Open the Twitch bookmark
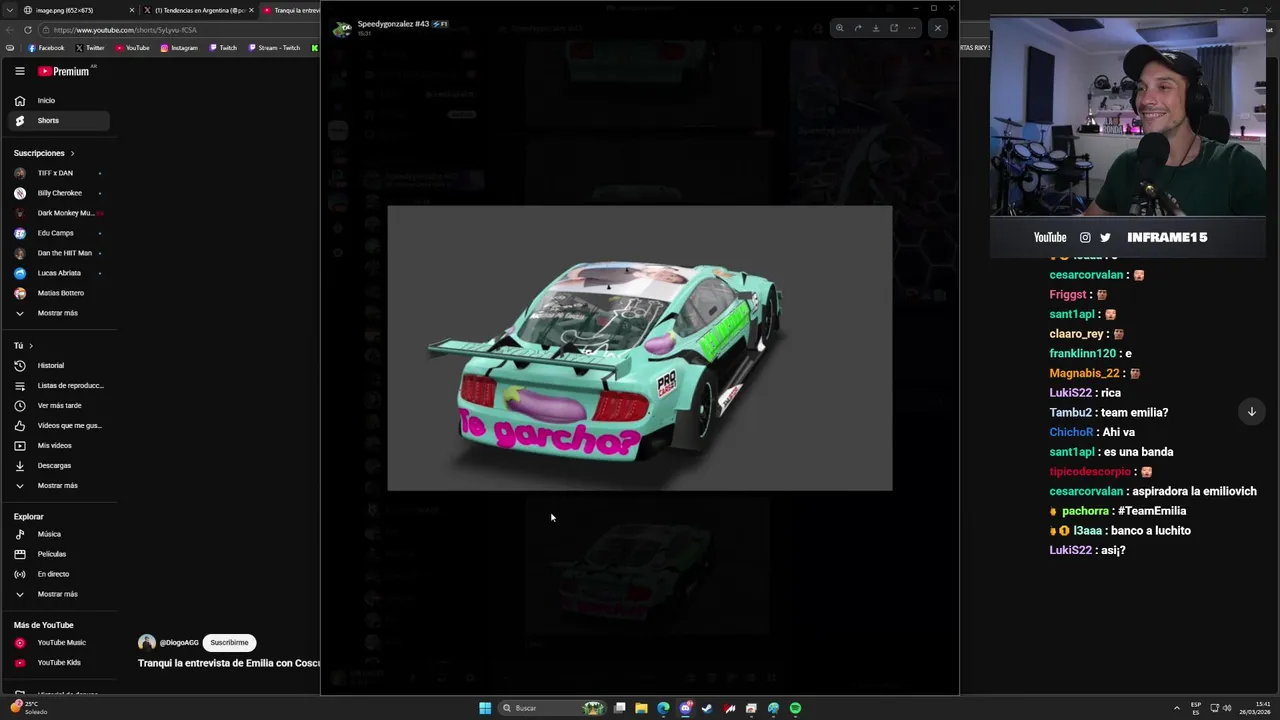The height and width of the screenshot is (720, 1280). click(223, 48)
